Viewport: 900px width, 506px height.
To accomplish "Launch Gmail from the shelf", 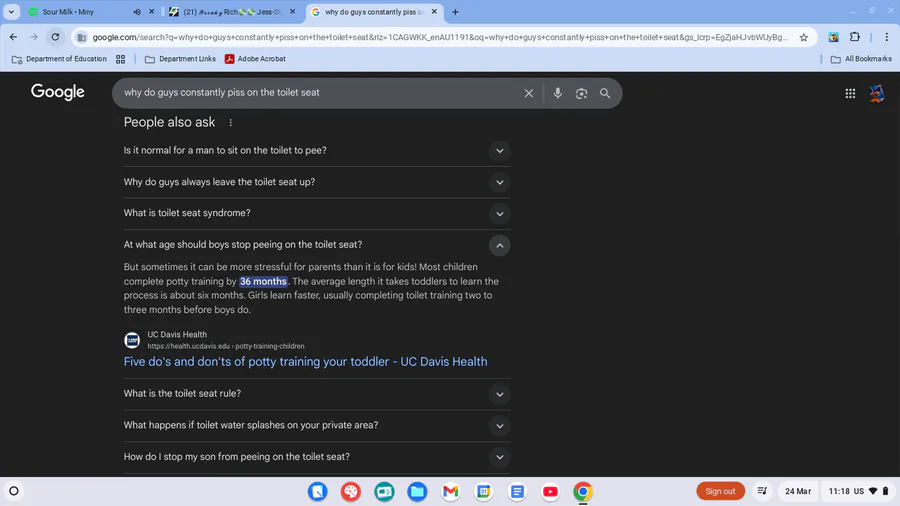I will pyautogui.click(x=451, y=491).
